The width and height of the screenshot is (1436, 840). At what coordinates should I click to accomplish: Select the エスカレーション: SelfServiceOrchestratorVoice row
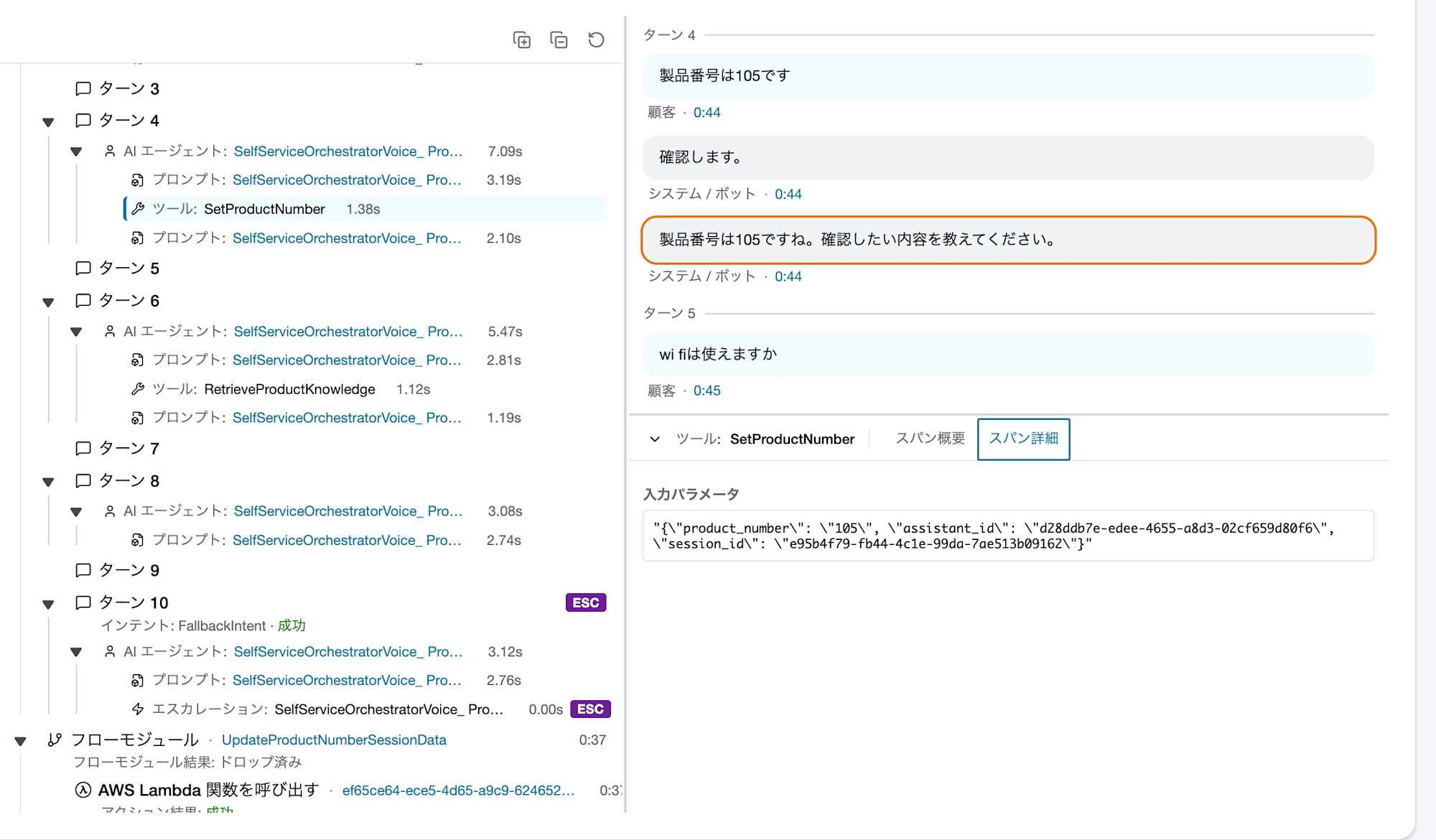point(370,709)
